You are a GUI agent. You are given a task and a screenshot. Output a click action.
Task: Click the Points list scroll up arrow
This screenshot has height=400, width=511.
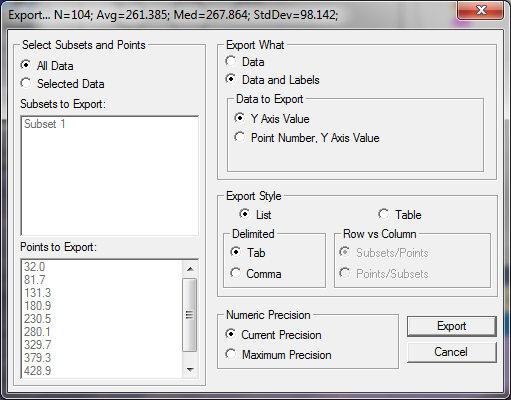tap(190, 269)
